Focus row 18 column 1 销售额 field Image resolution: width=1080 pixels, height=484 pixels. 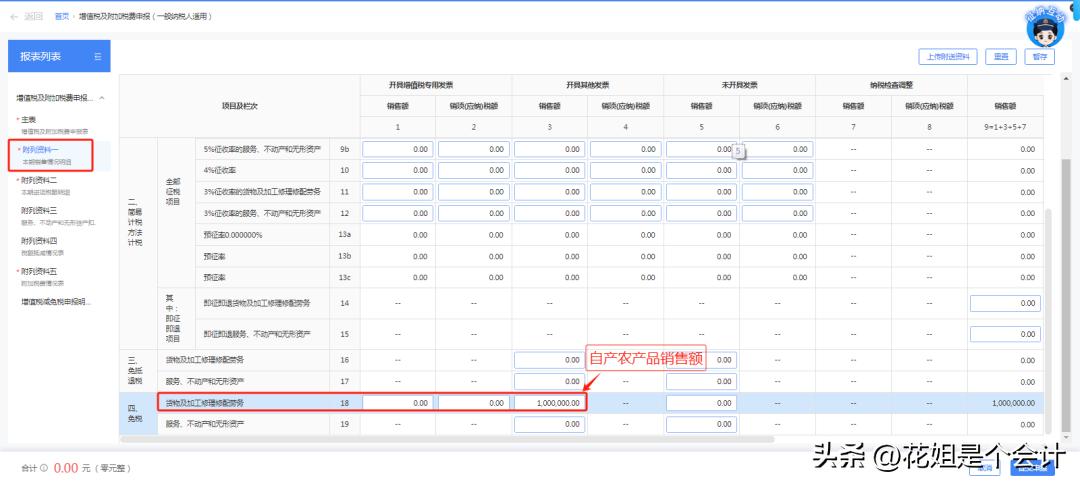tap(397, 403)
